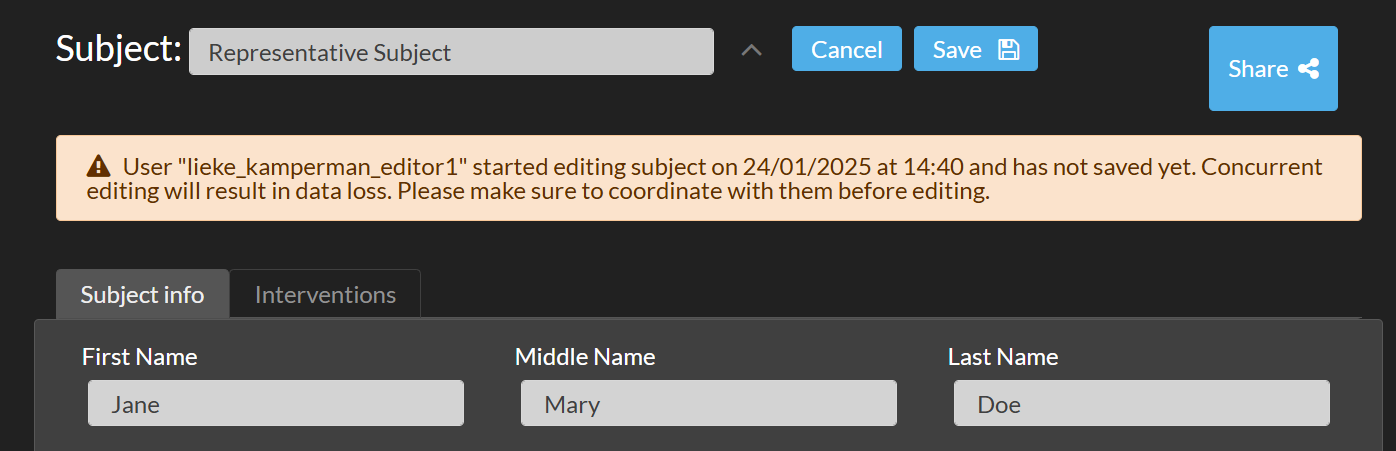Image resolution: width=1396 pixels, height=451 pixels.
Task: Click the warning triangle icon in the alert
Action: click(x=98, y=166)
